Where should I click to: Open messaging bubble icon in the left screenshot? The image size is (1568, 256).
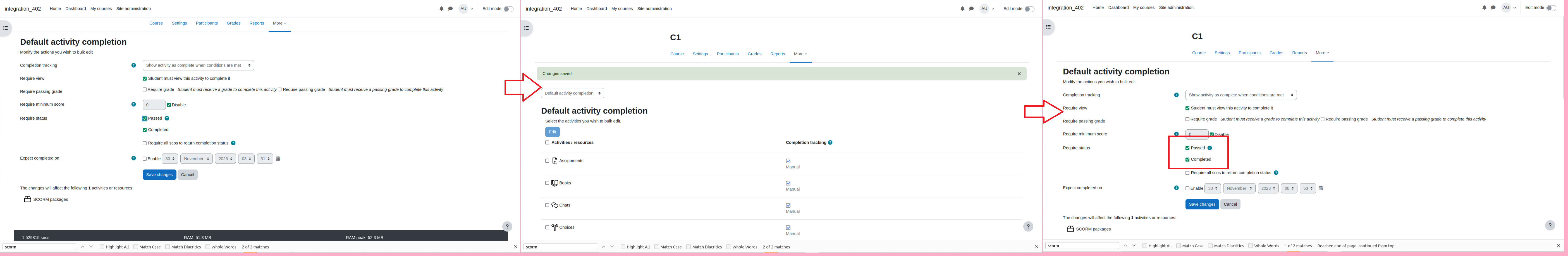click(450, 9)
